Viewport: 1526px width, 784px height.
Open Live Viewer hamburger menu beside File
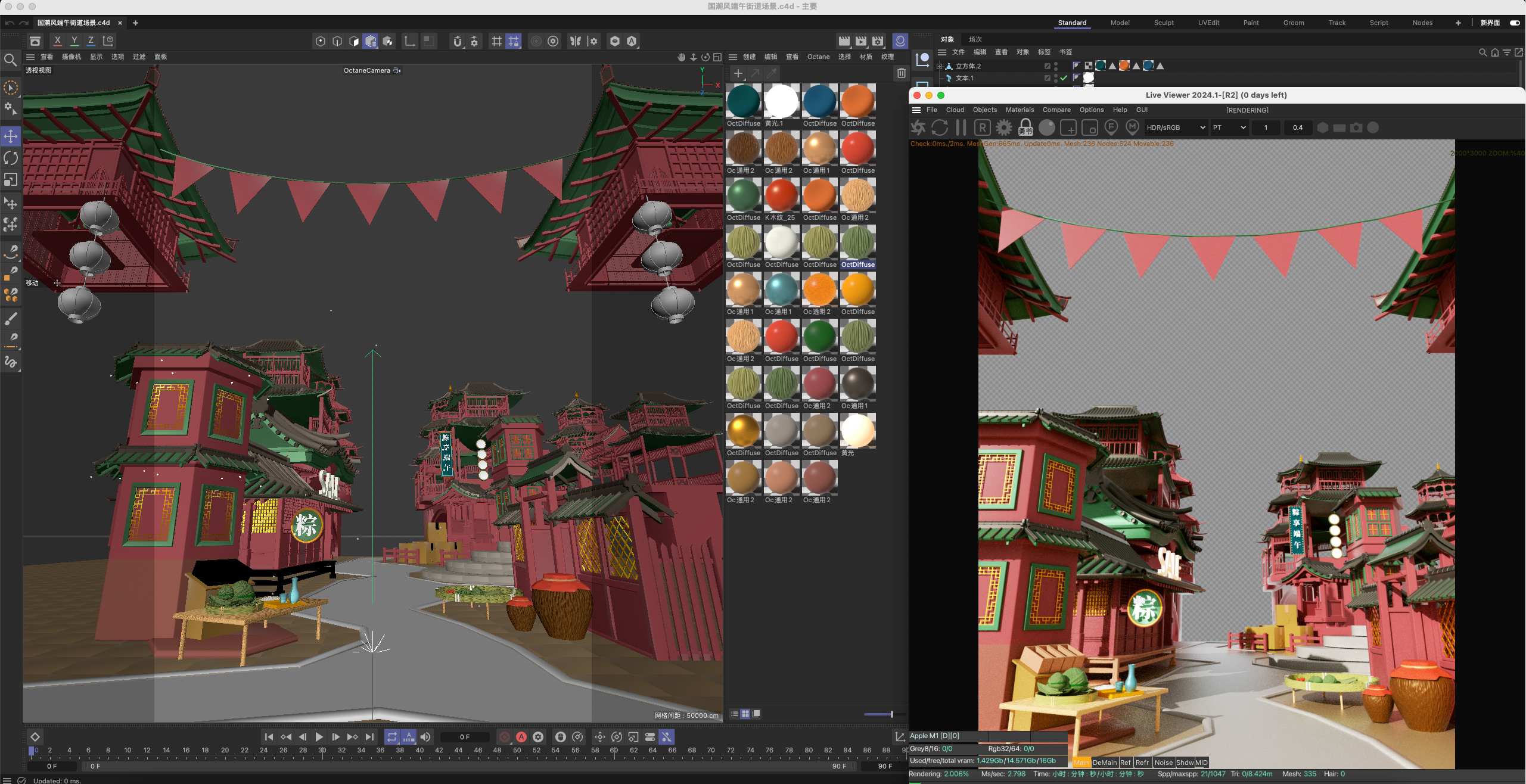tap(916, 110)
